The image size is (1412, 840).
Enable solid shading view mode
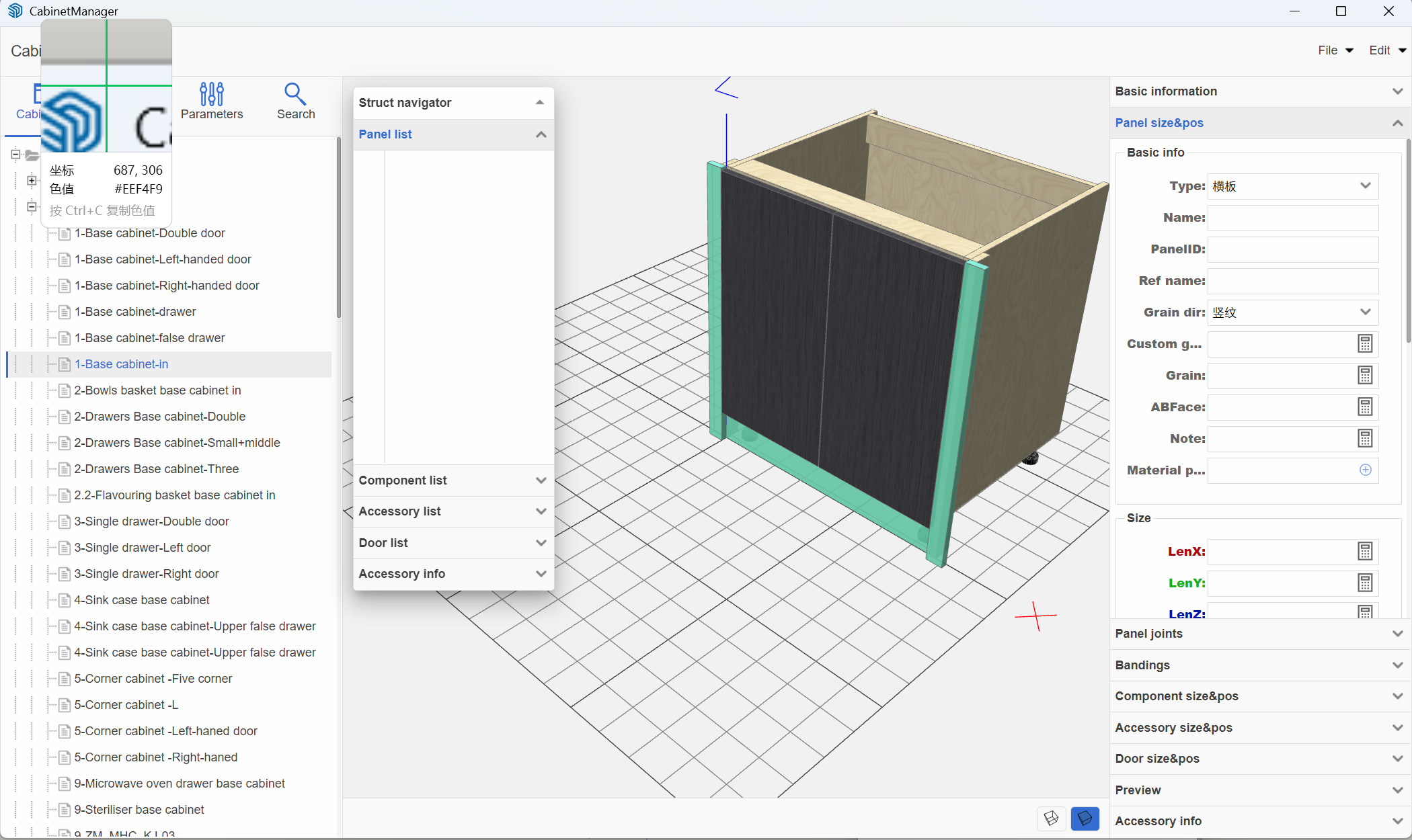click(x=1085, y=818)
